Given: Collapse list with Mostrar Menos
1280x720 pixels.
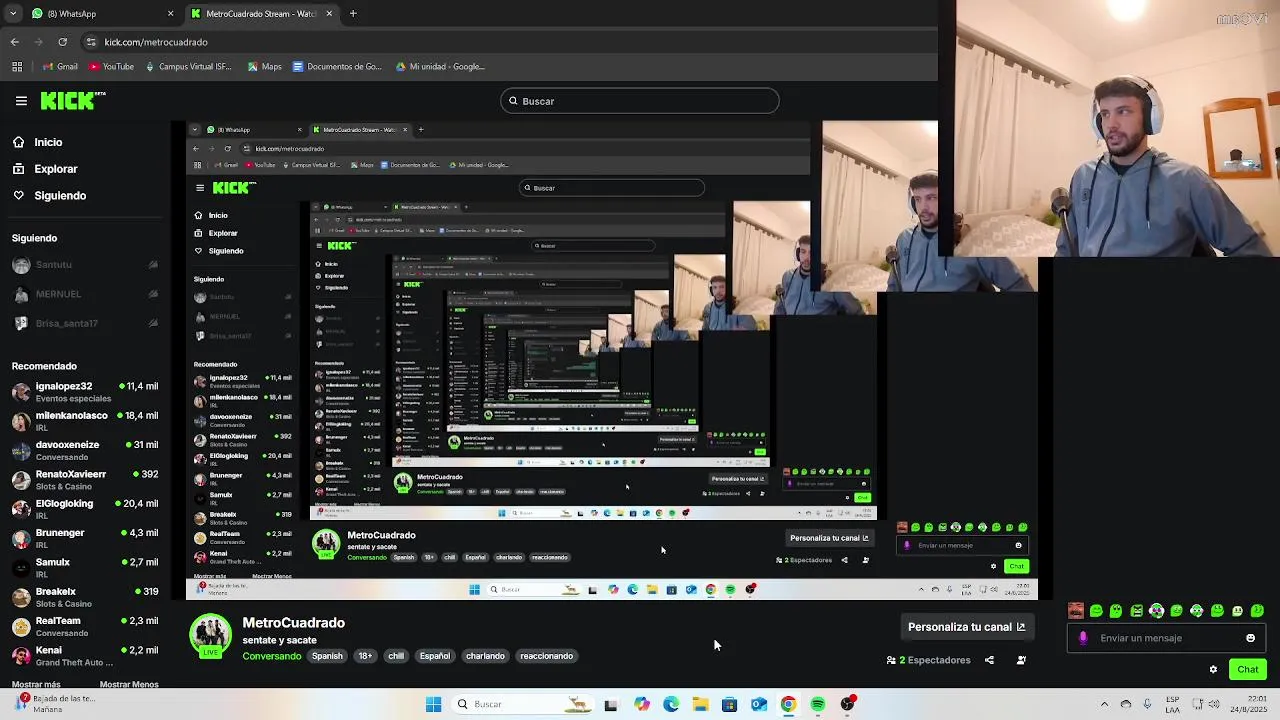Looking at the screenshot, I should (129, 684).
